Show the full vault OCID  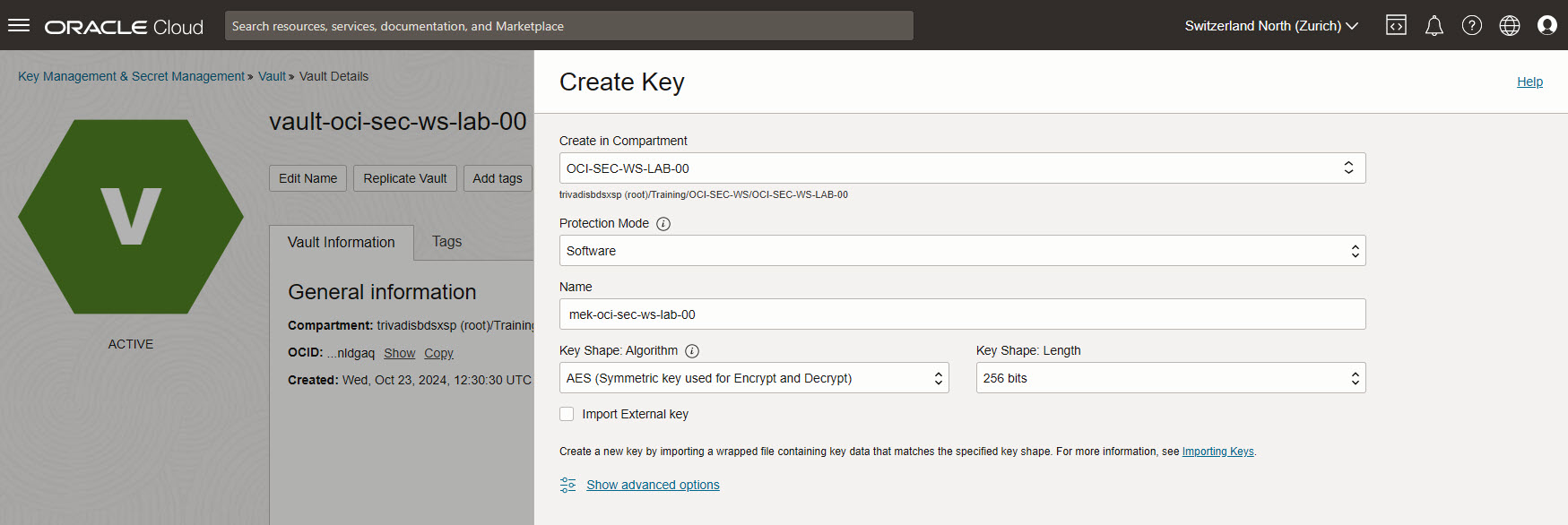pyautogui.click(x=399, y=353)
